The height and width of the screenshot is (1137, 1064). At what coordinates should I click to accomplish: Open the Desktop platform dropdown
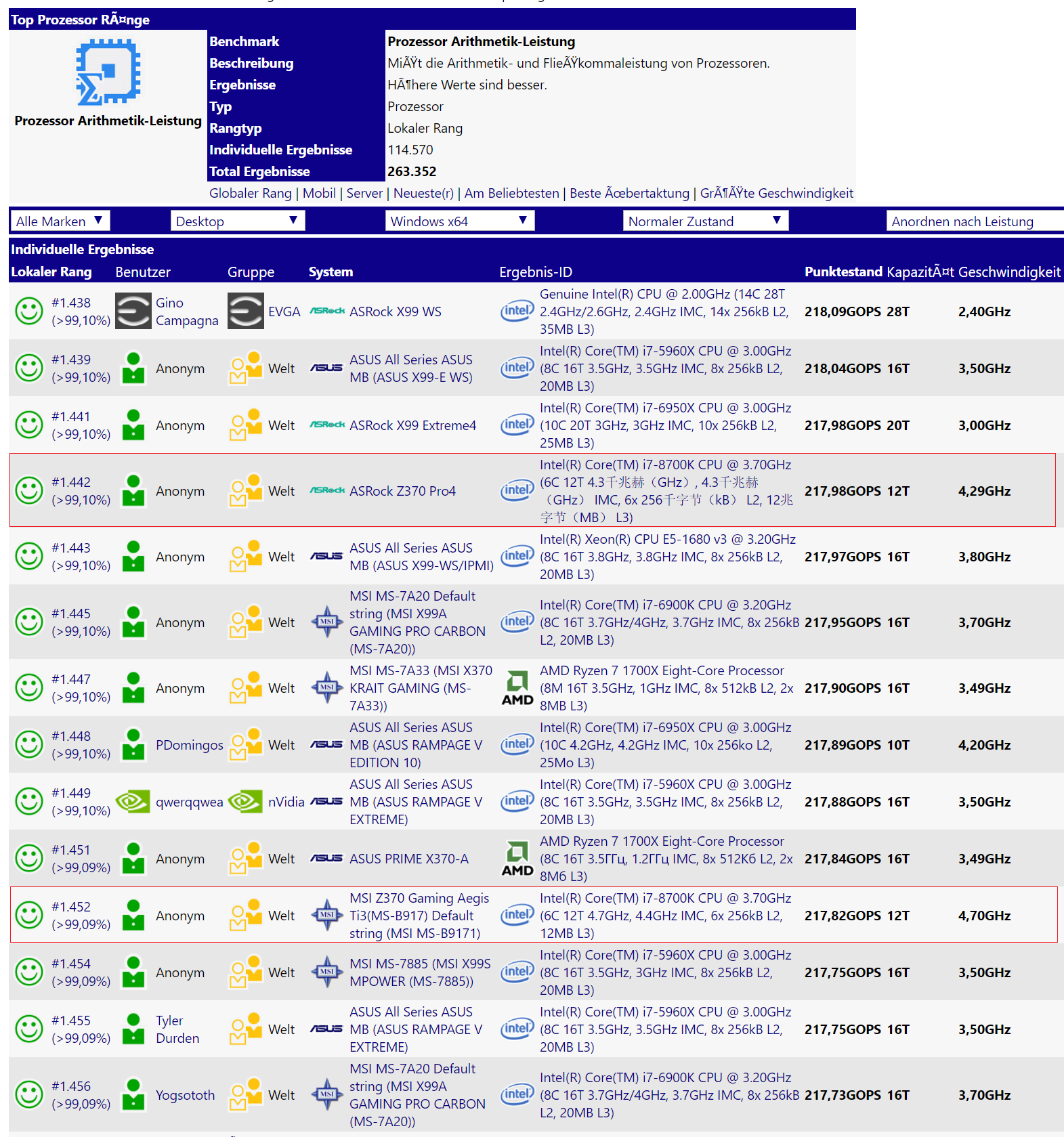(x=238, y=221)
